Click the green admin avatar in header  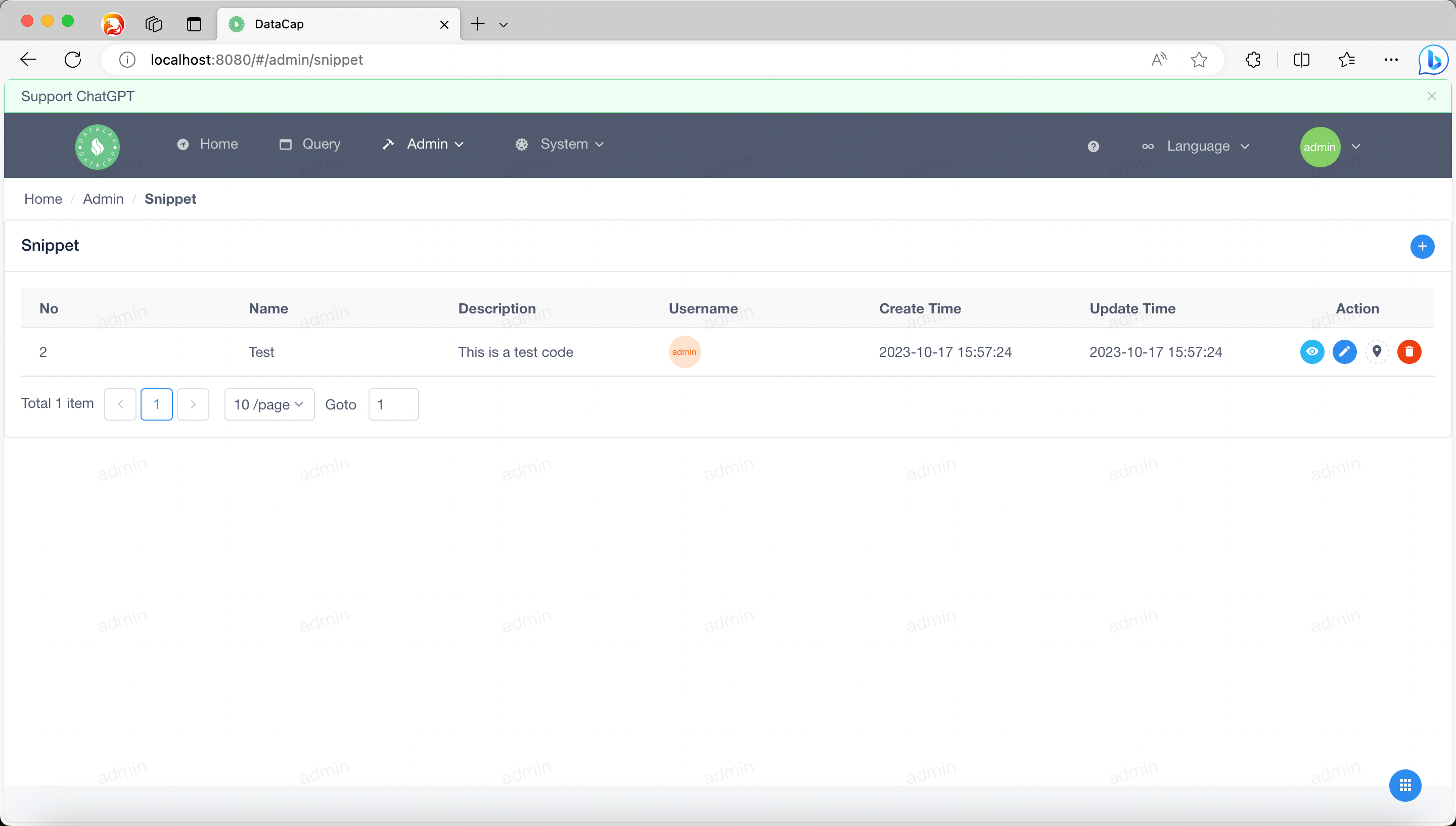click(x=1320, y=147)
